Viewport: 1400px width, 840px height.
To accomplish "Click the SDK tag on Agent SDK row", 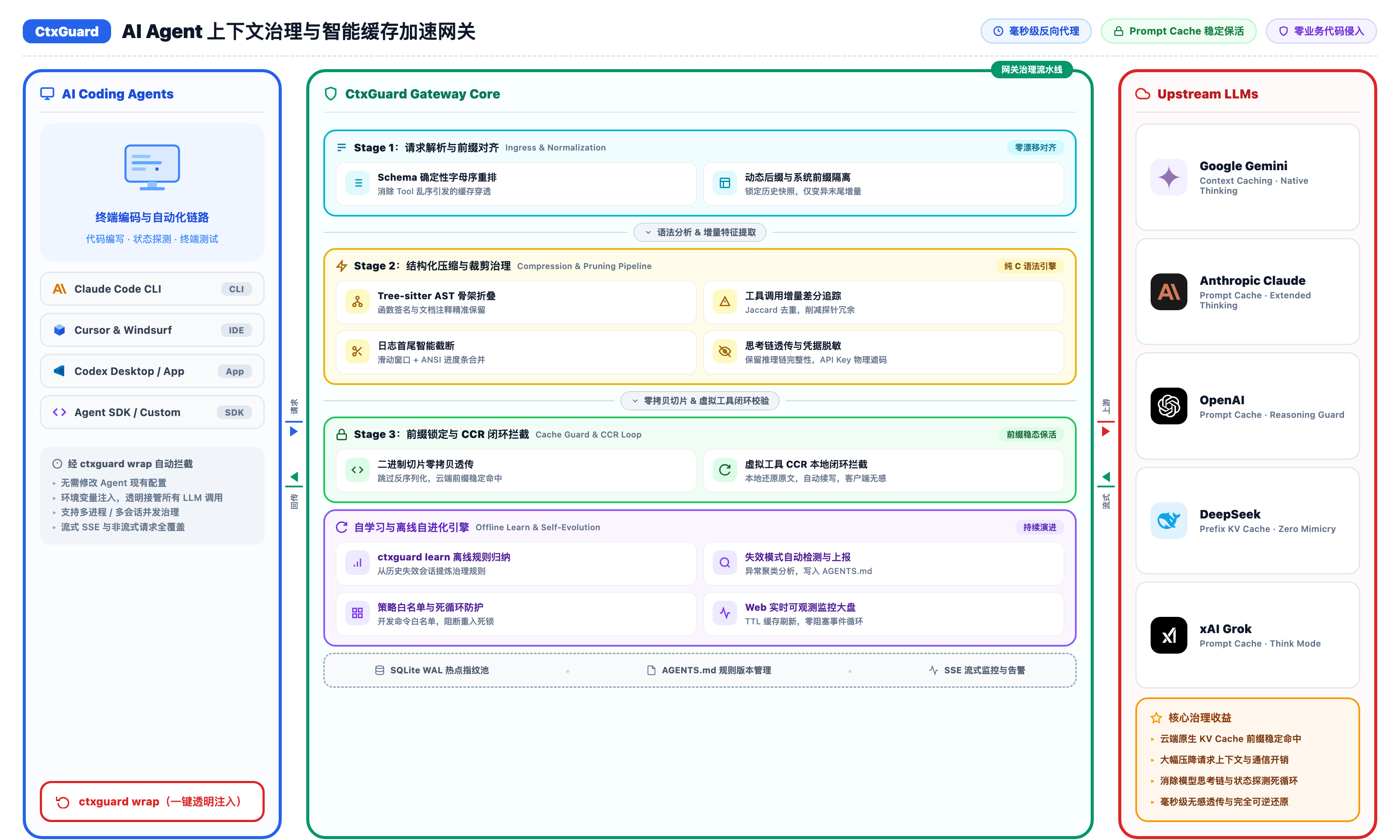I will click(x=234, y=413).
